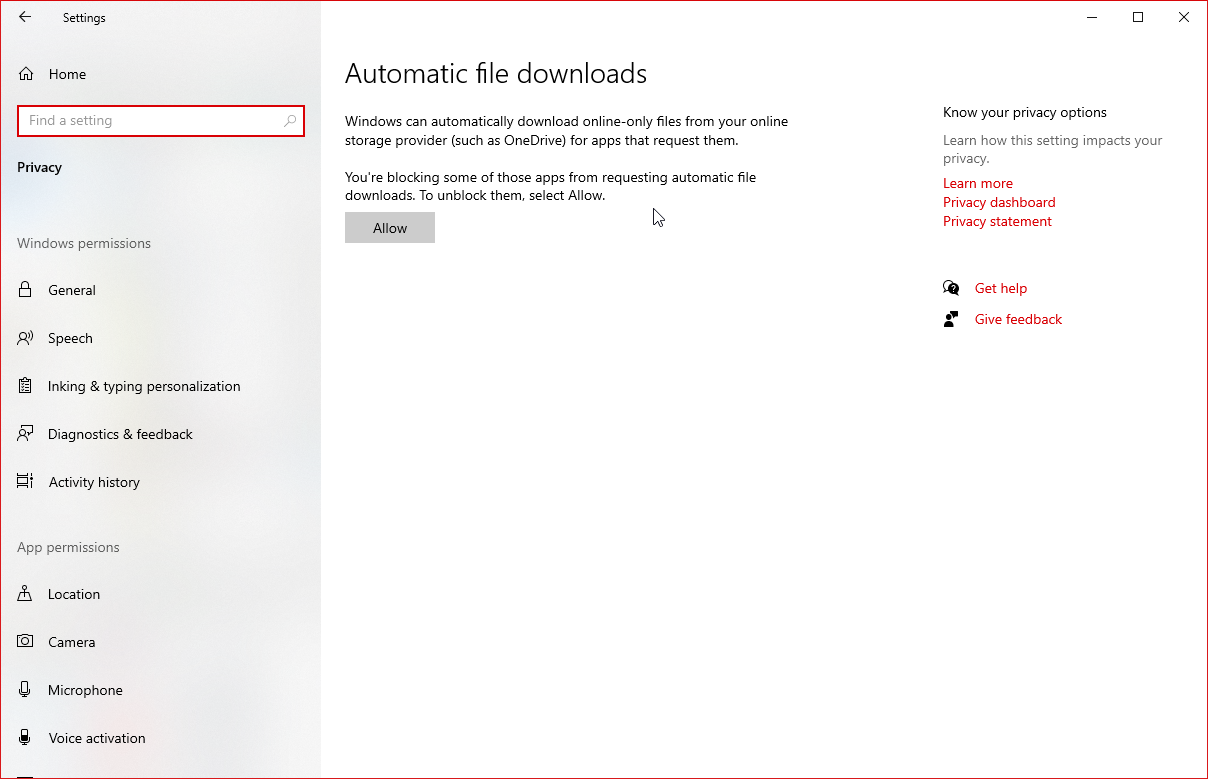Open the Privacy dashboard link

(x=999, y=202)
